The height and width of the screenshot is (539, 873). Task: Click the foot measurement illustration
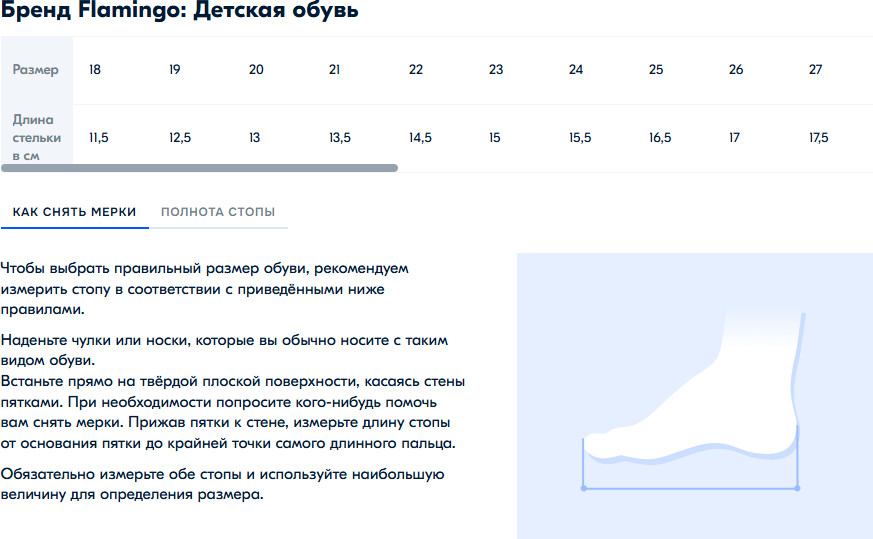[x=694, y=395]
